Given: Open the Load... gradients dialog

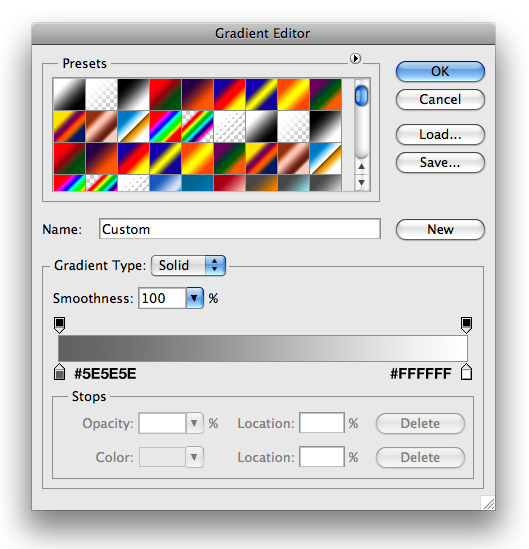Looking at the screenshot, I should pos(440,134).
